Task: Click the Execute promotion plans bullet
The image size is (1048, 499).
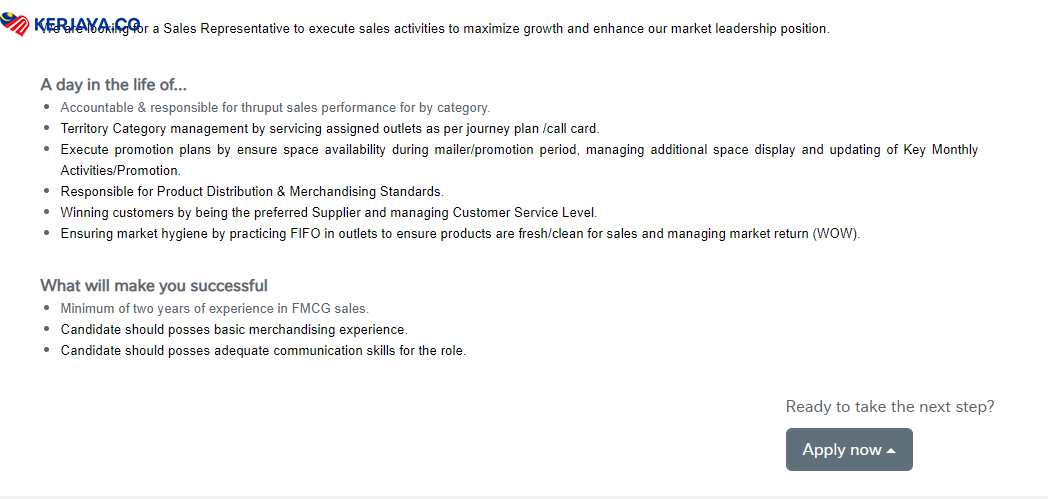Action: pyautogui.click(x=519, y=150)
